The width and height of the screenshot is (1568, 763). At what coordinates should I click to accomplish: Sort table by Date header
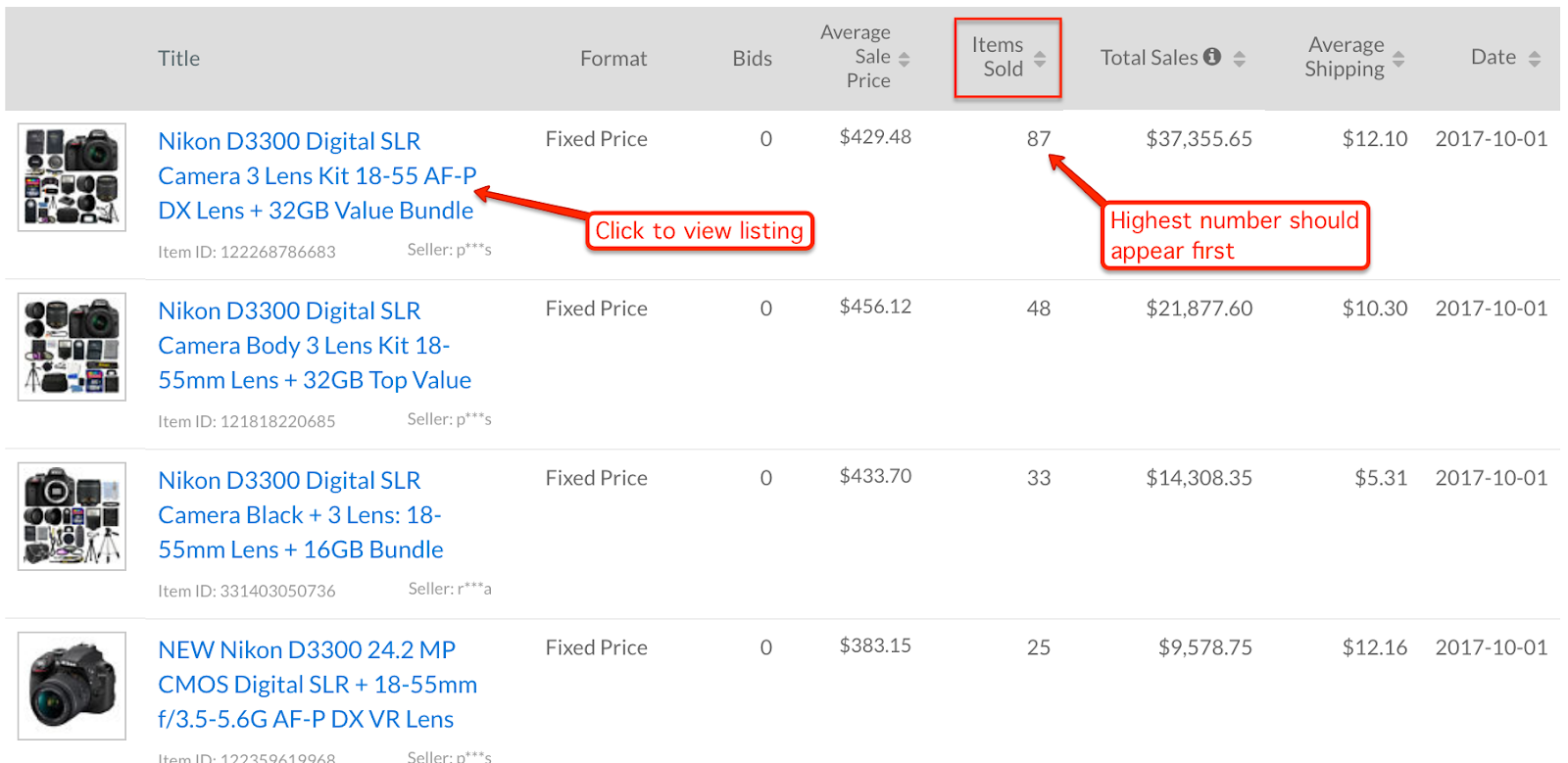[x=1493, y=57]
